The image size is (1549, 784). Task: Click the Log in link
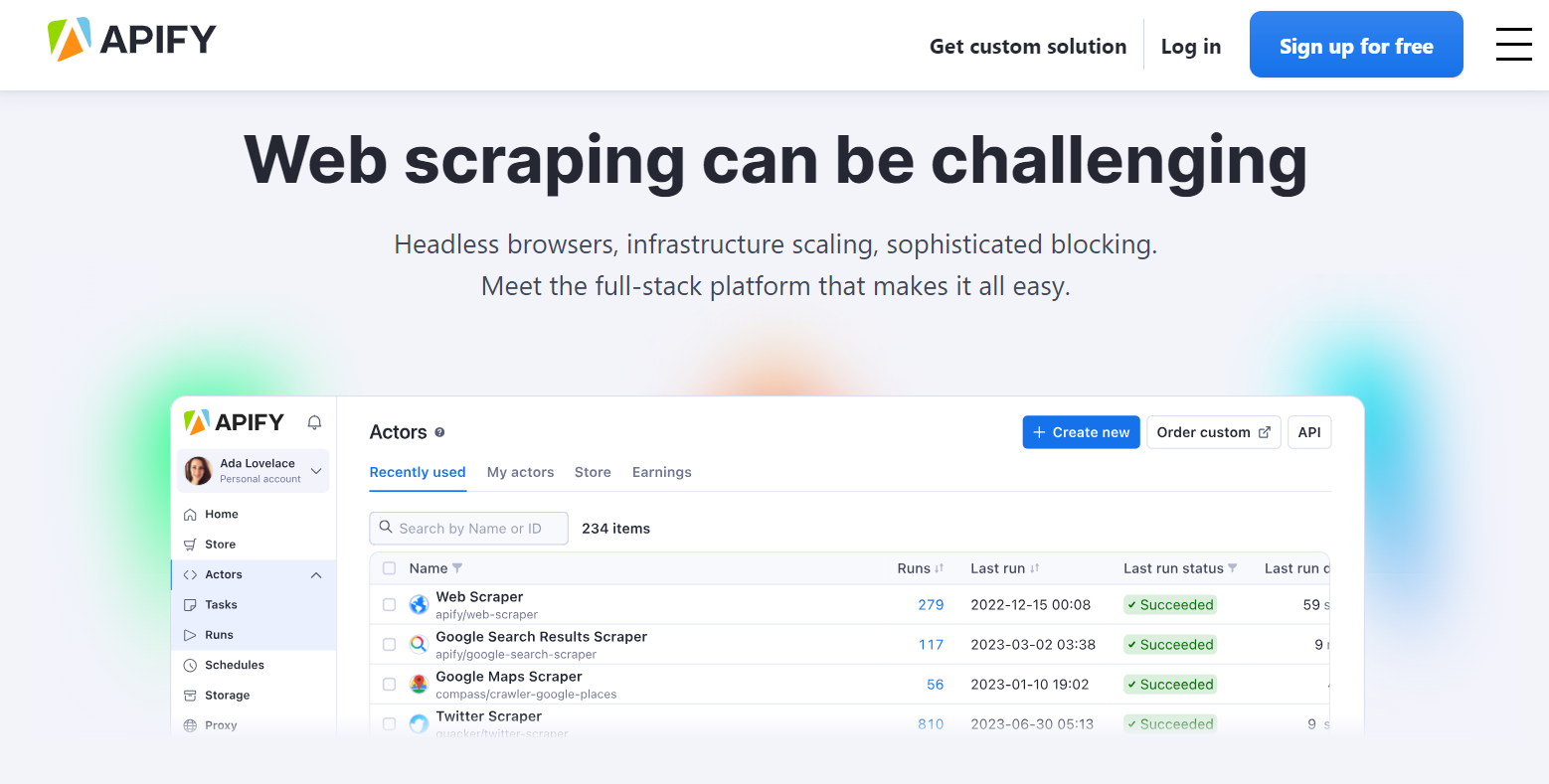1191,46
